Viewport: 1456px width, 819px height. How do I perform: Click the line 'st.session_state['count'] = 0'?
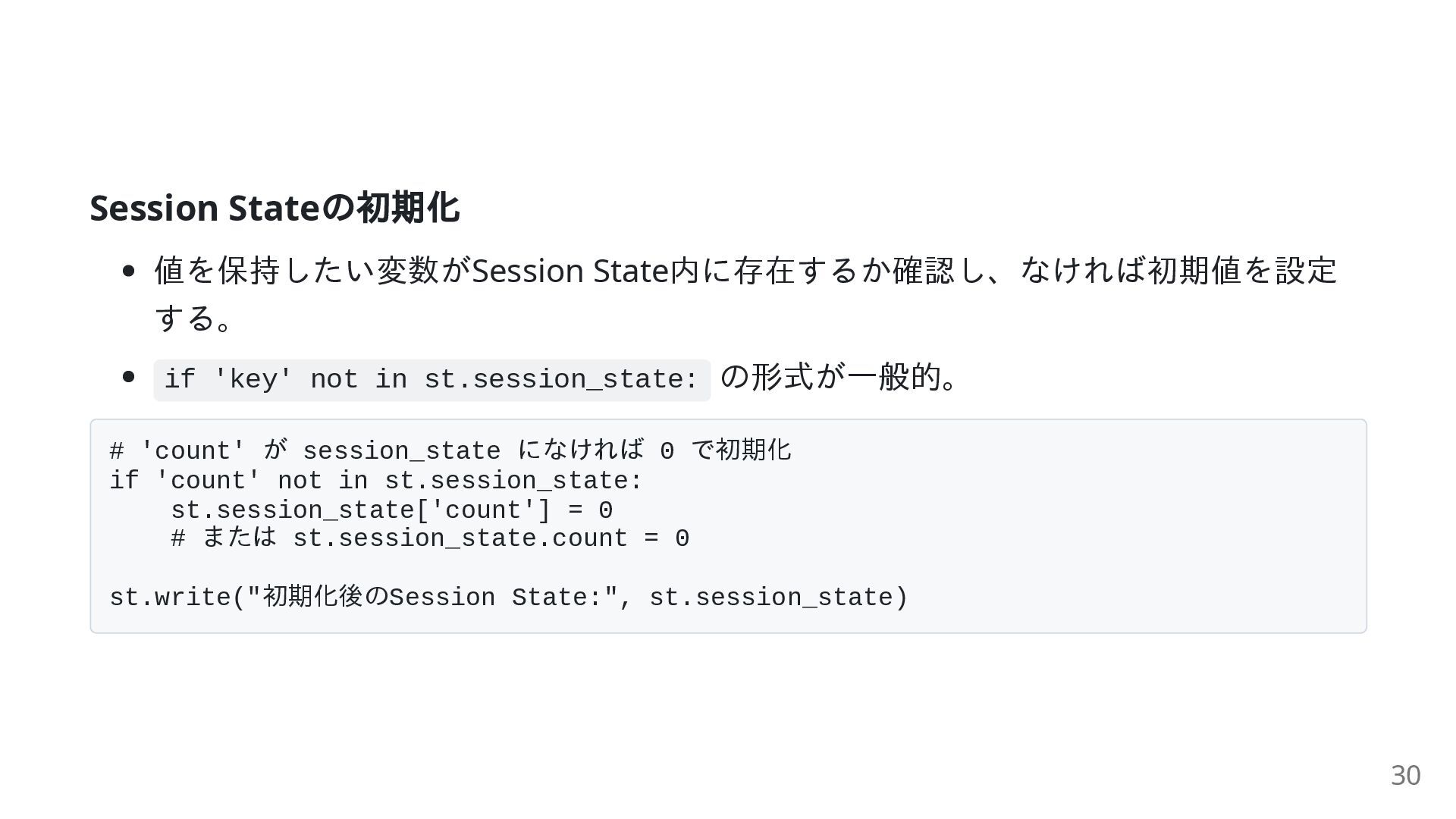(391, 510)
